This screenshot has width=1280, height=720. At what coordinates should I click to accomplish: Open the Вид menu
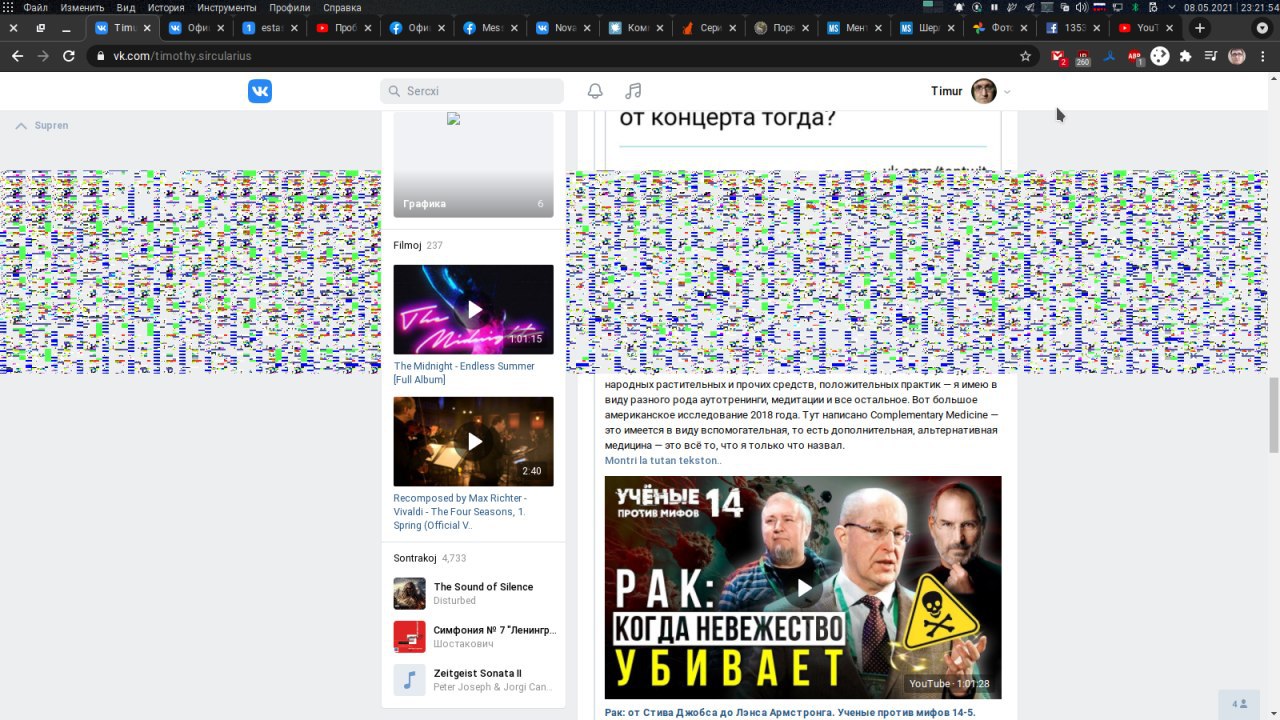(125, 7)
